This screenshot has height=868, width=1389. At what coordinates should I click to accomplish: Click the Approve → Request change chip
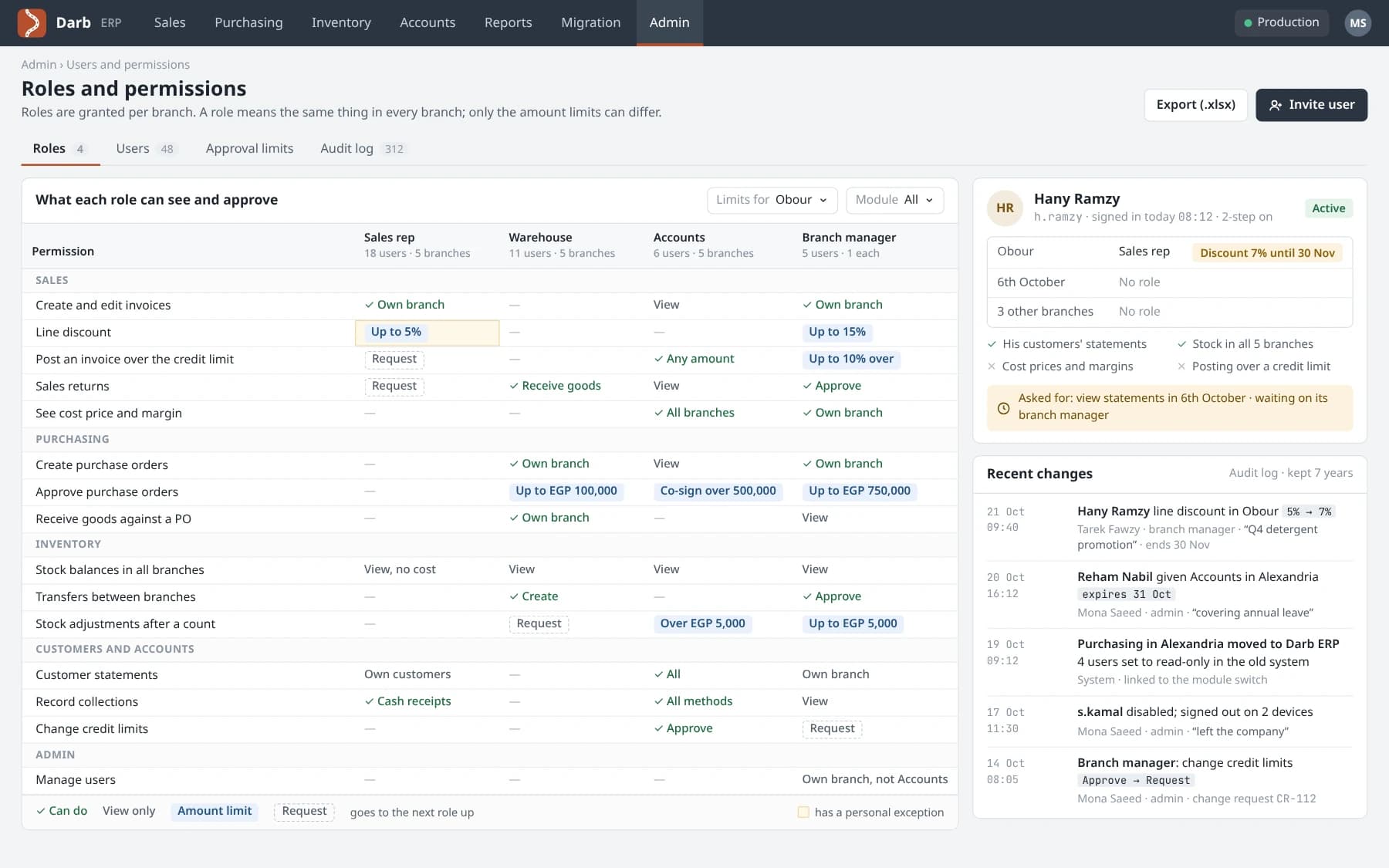pyautogui.click(x=1136, y=781)
